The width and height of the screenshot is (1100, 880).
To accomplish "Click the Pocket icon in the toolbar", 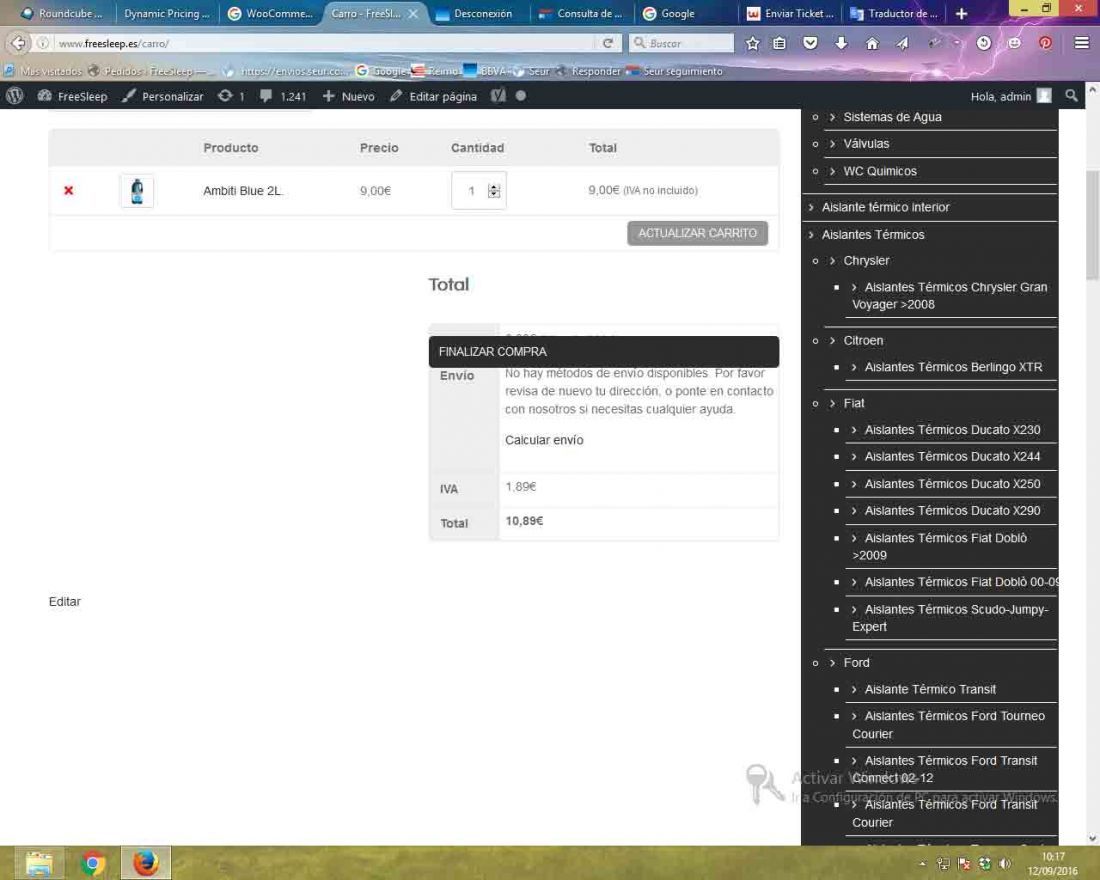I will 810,44.
